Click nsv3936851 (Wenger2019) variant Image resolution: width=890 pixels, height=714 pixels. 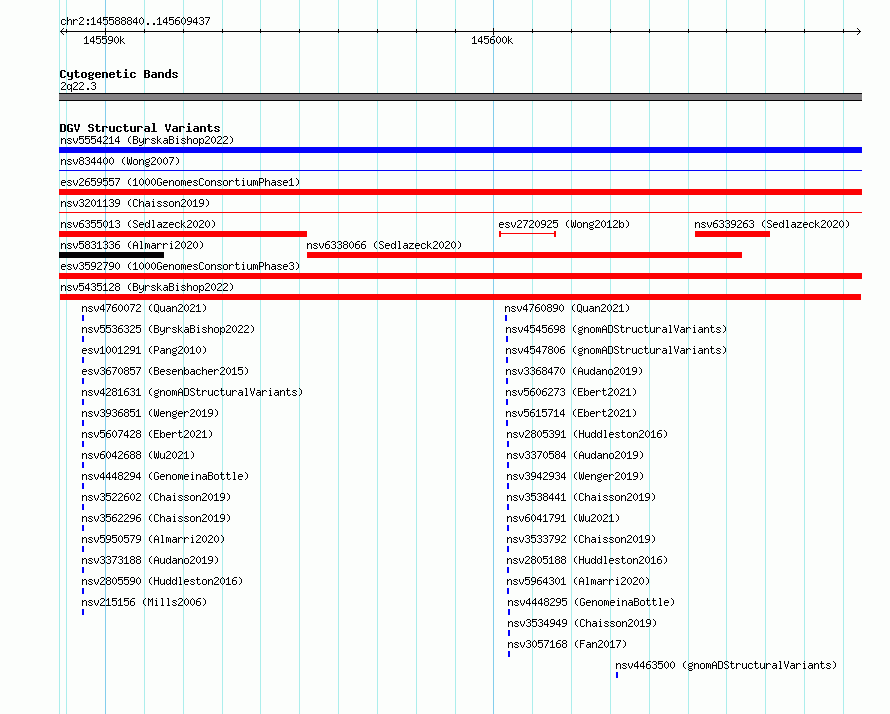click(150, 413)
